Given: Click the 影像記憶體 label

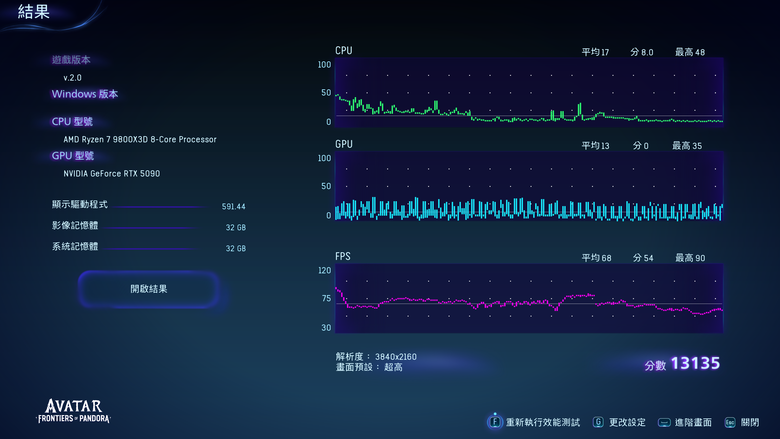Looking at the screenshot, I should click(75, 225).
